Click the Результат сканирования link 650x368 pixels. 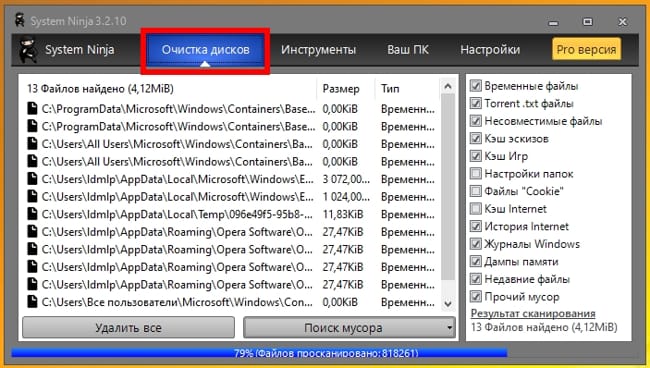(x=533, y=314)
